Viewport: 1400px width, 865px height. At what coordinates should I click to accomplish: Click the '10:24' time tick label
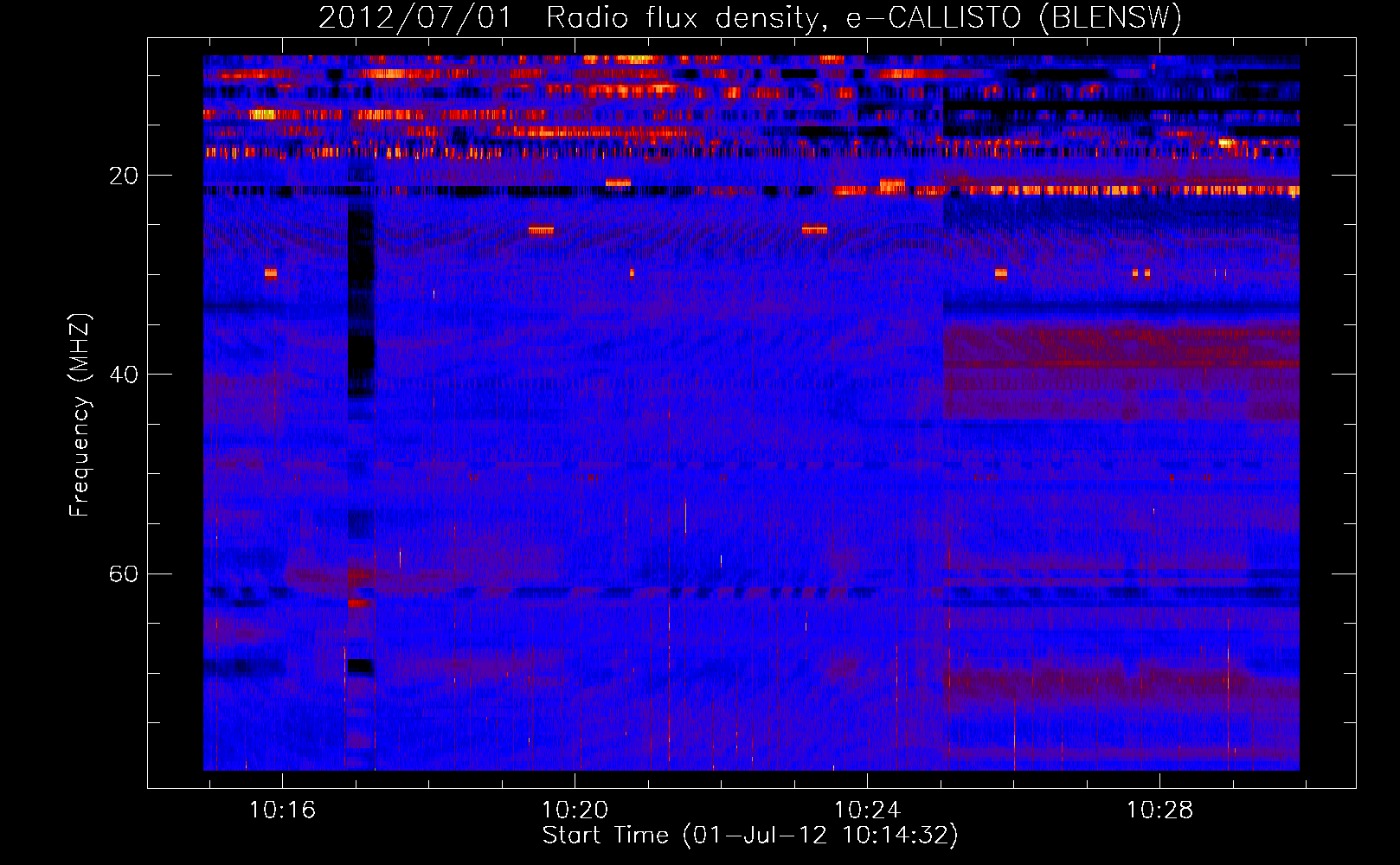(867, 811)
